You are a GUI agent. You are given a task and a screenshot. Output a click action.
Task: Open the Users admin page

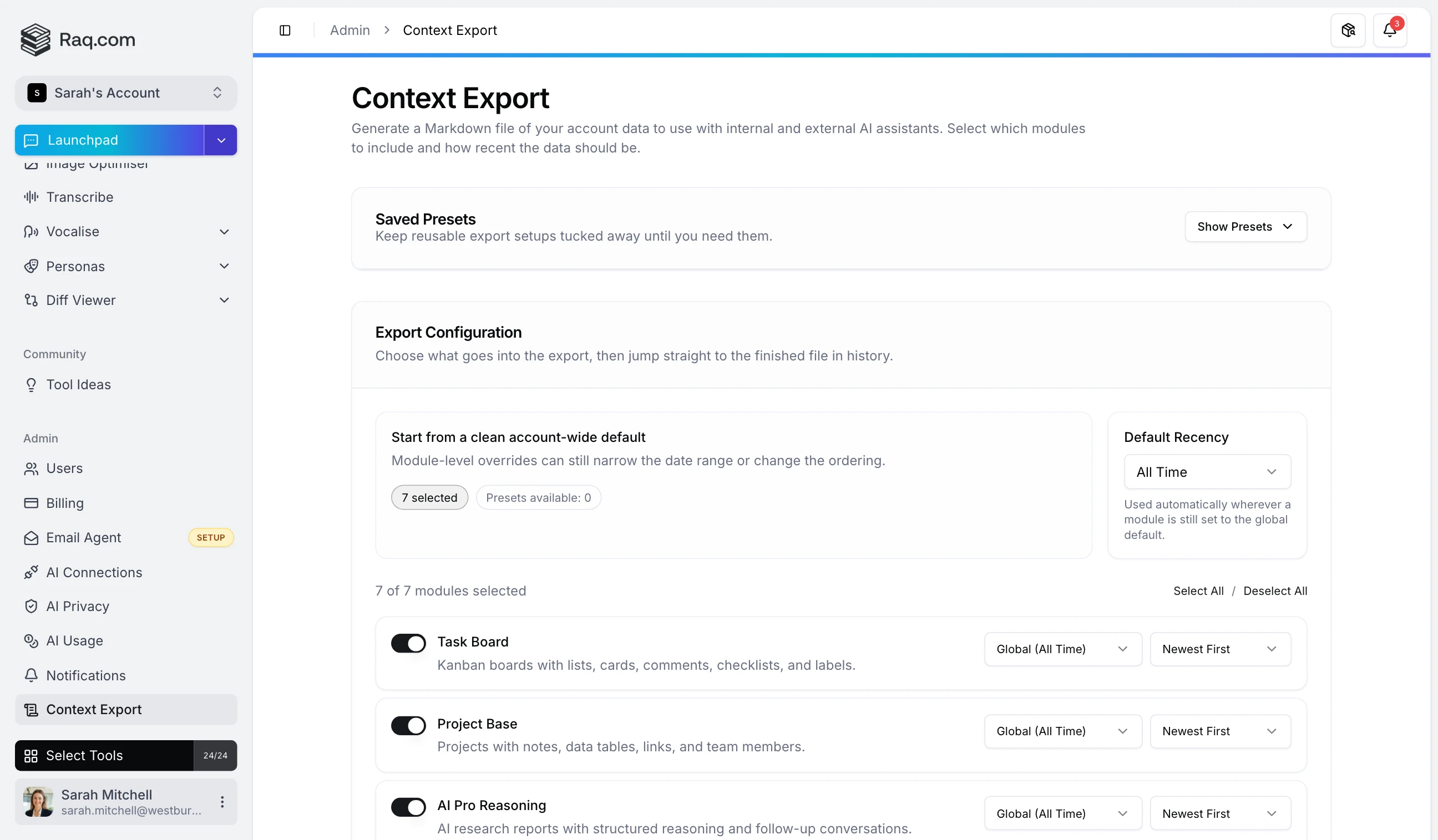(65, 468)
